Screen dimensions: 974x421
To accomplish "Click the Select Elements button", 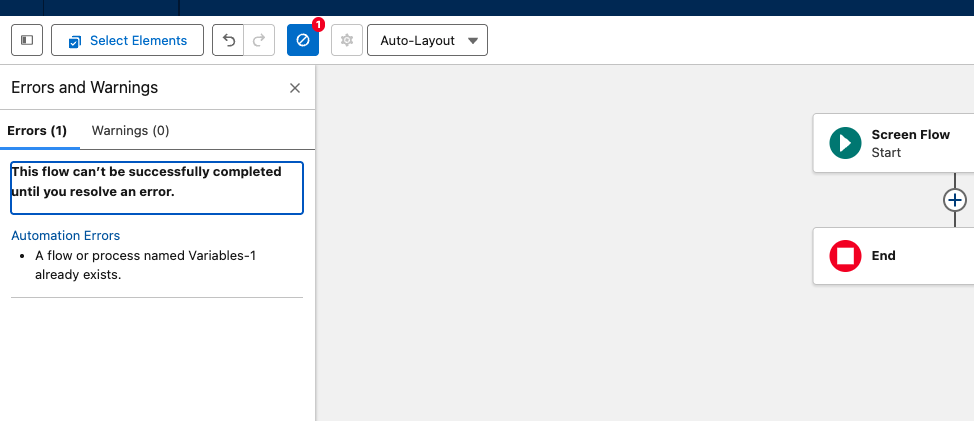I will (x=127, y=40).
